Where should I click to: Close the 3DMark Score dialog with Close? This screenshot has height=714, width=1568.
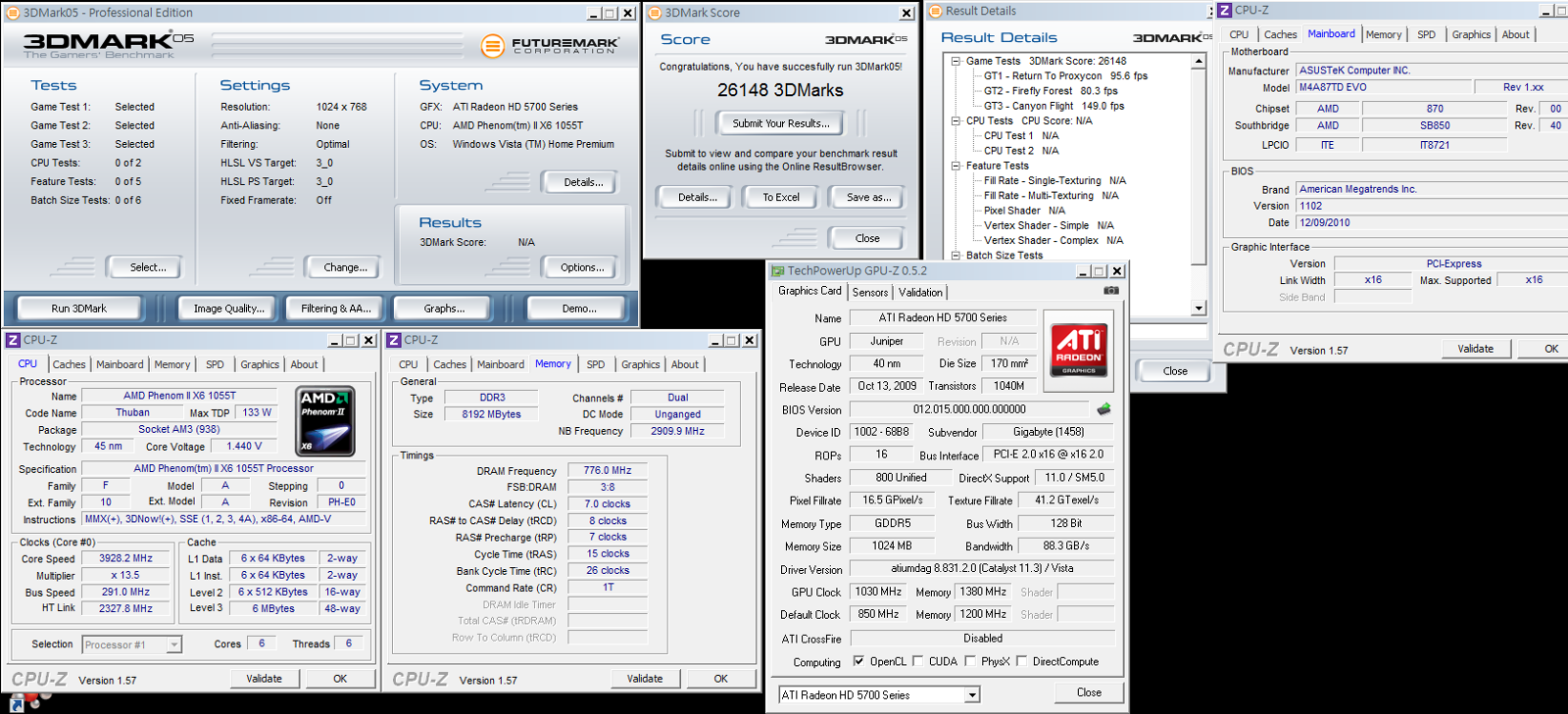[867, 238]
